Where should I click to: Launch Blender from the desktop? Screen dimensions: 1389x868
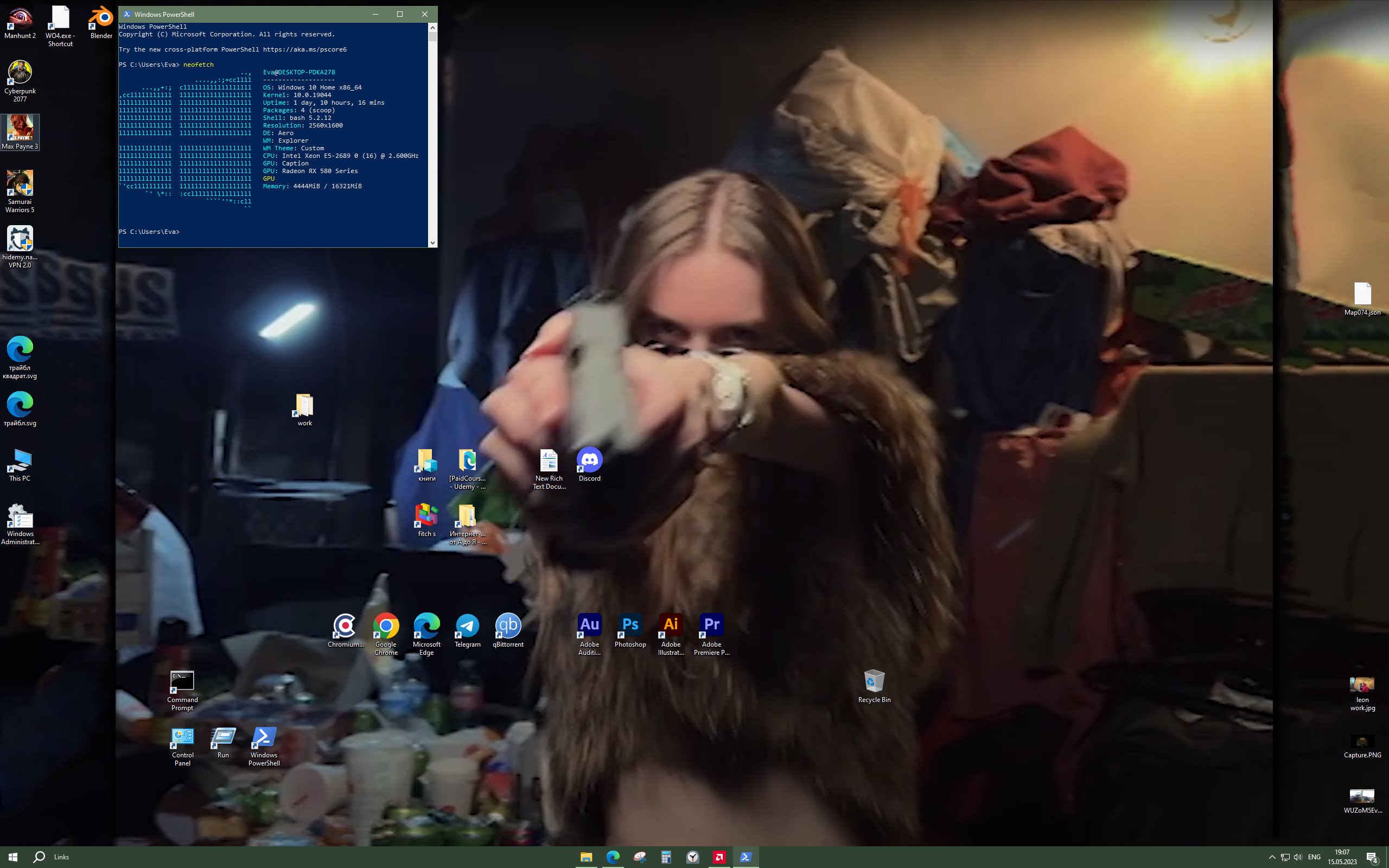tap(101, 23)
